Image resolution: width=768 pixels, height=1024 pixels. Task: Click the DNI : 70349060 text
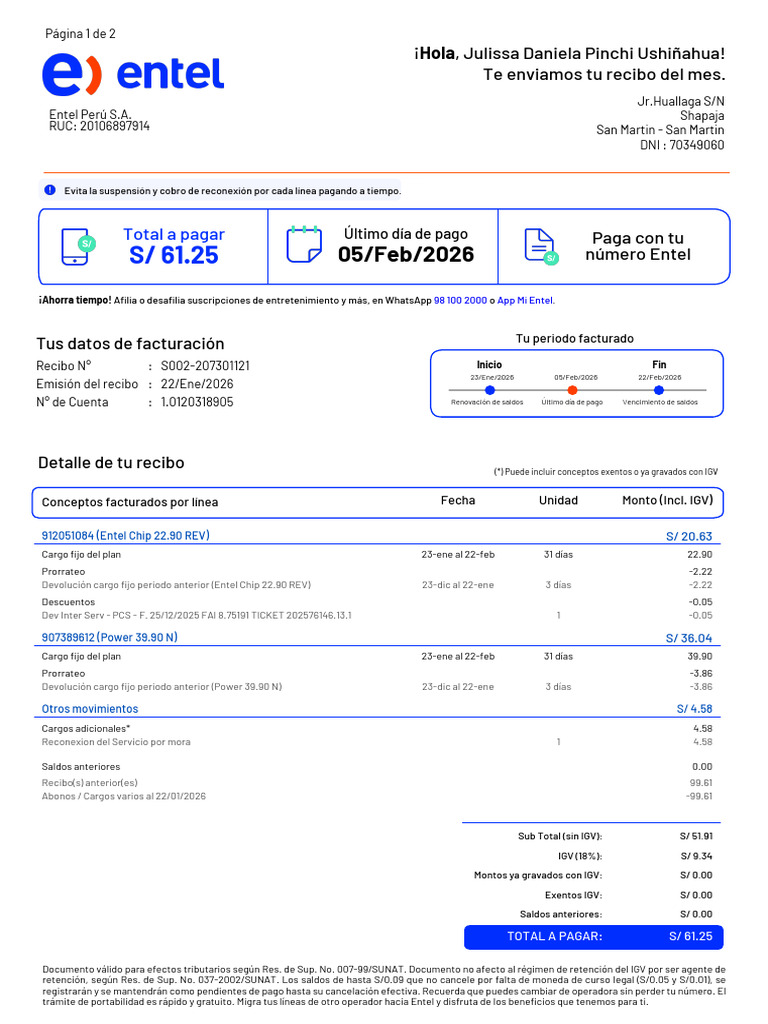(682, 145)
